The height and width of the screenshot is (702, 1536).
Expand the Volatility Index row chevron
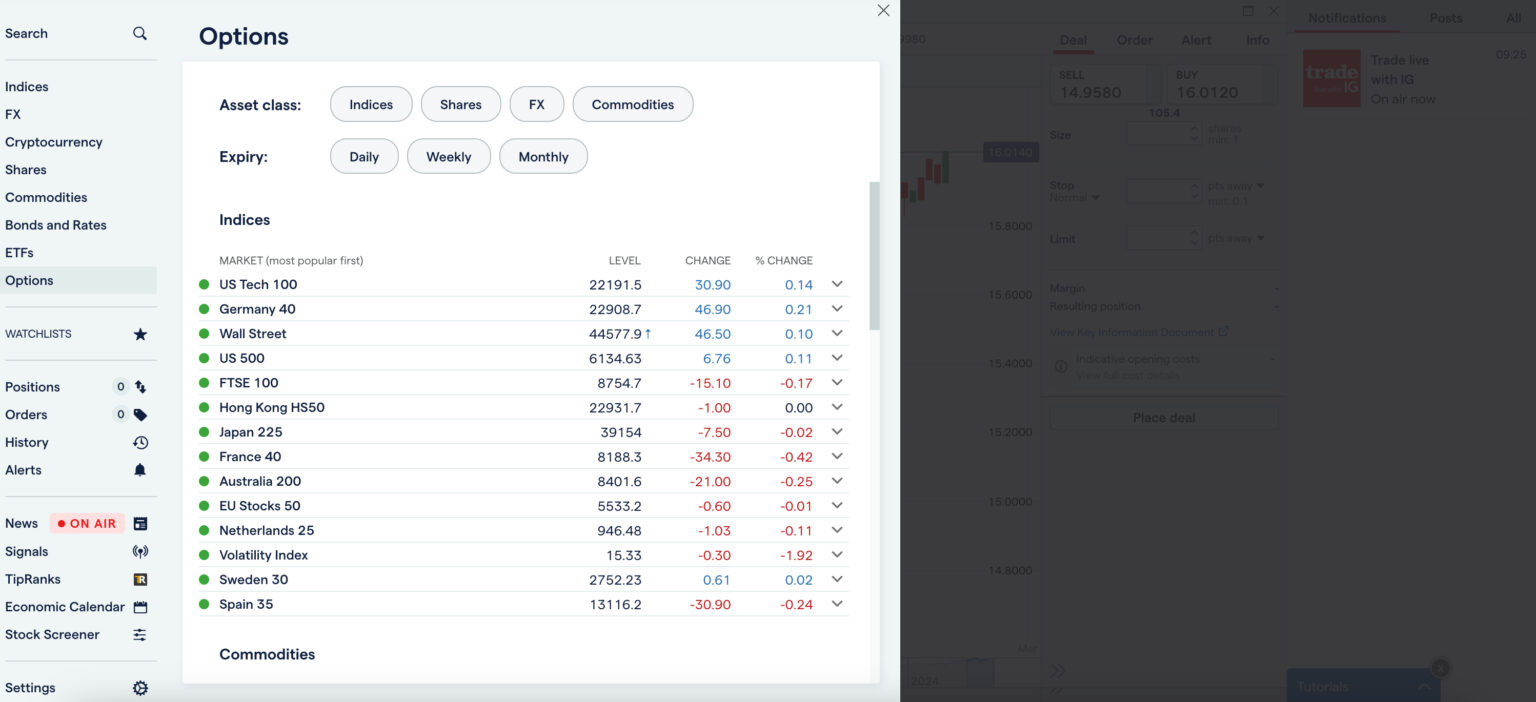coord(837,554)
